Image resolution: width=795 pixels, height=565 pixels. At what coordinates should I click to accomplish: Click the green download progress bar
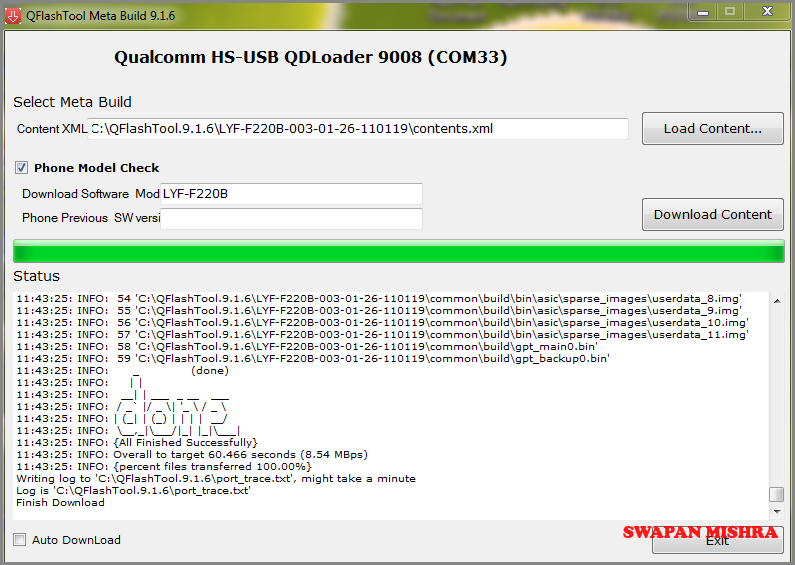tap(399, 251)
